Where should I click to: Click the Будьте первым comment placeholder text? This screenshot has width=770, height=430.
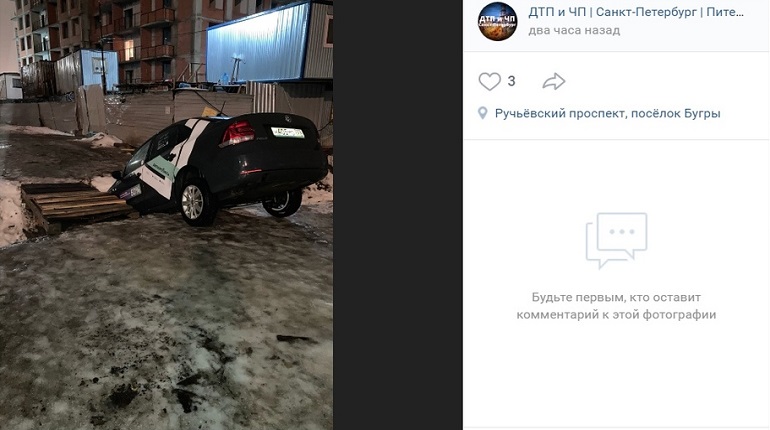click(x=616, y=306)
